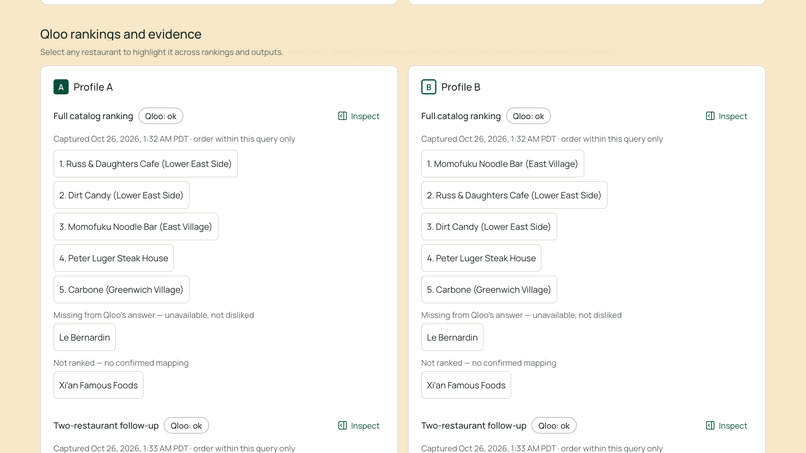Highlight Xi'an Famous Foods chip in Profile B
The height and width of the screenshot is (453, 806).
point(466,385)
